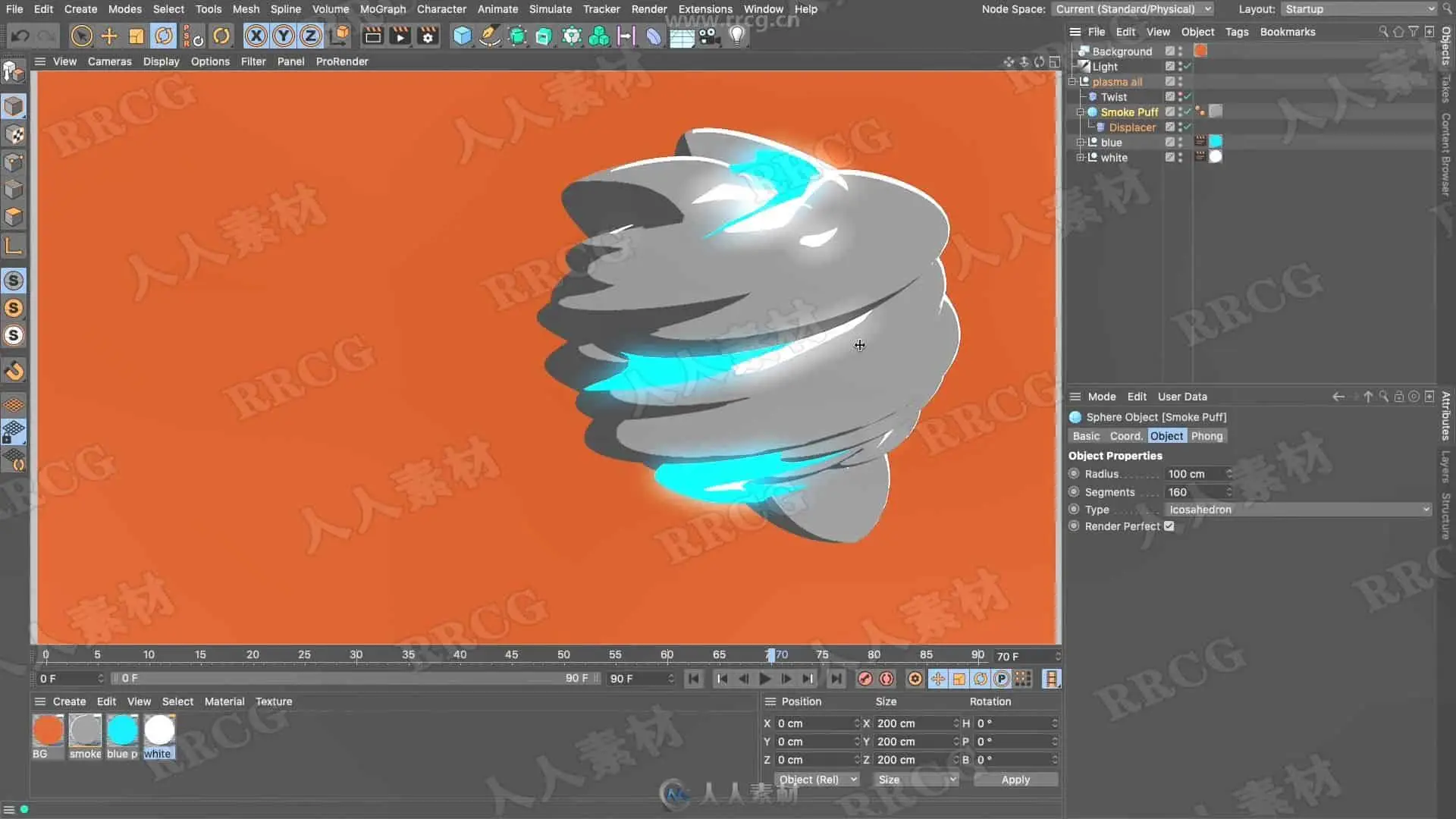Click the Undo arrow icon
The width and height of the screenshot is (1456, 819).
[20, 36]
